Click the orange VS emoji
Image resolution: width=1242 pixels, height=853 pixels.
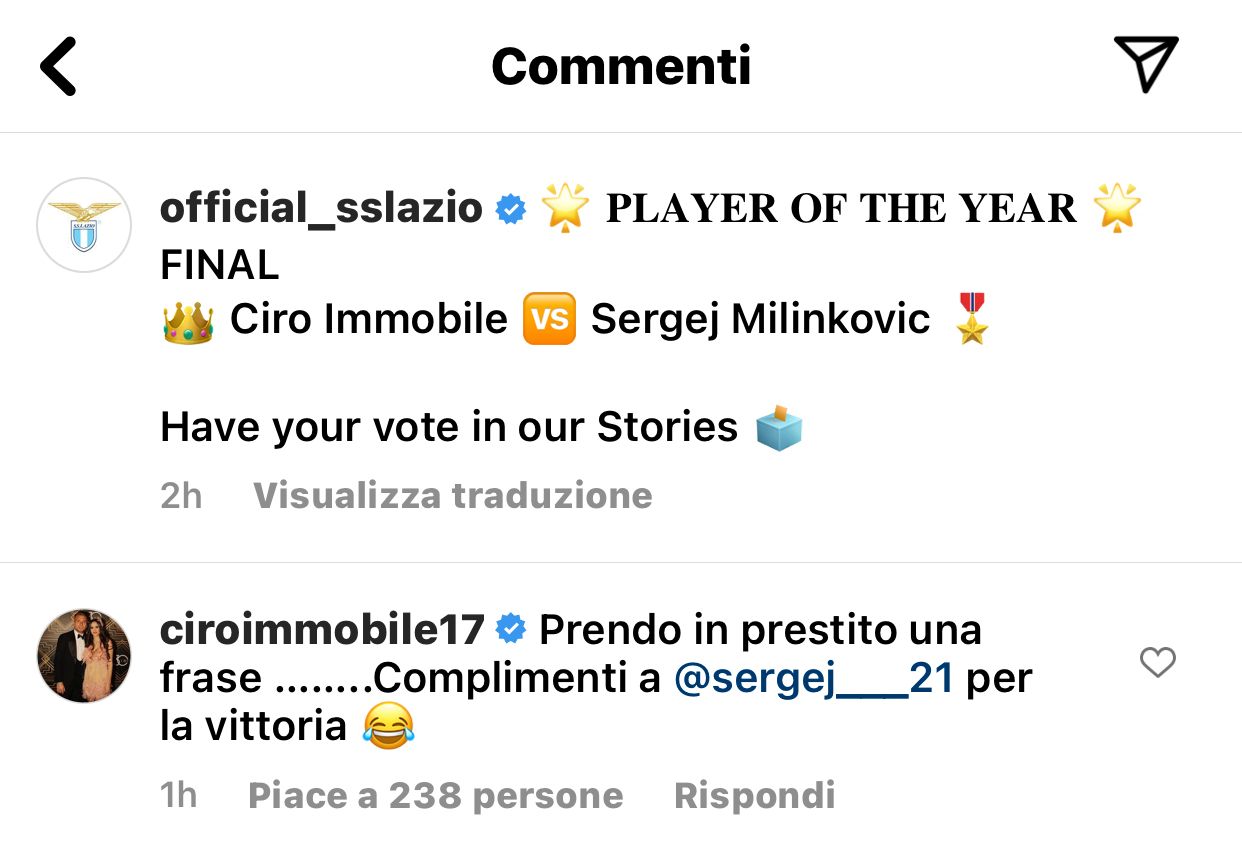coord(549,320)
